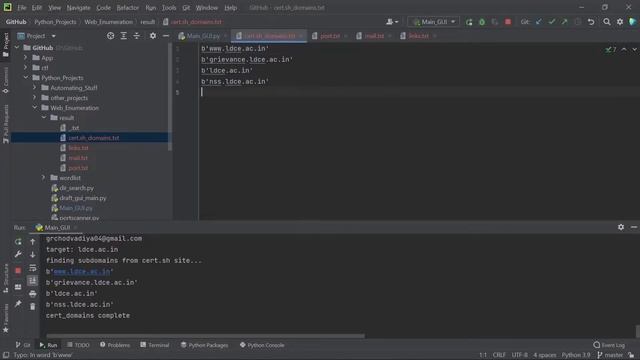Toggle Favorites tool window side tab

pos(6,318)
